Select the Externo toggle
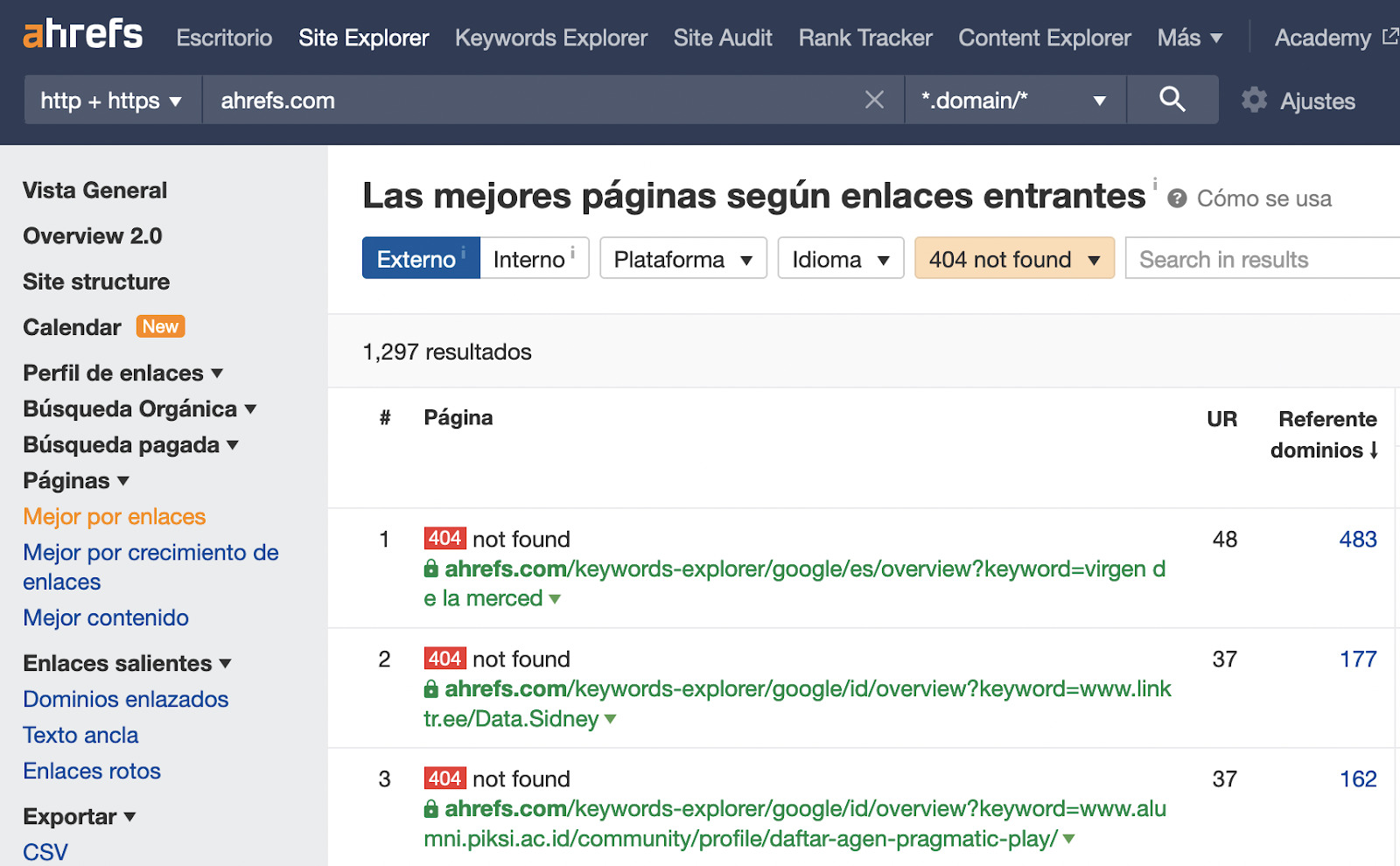Screen dimensions: 1400x866 click(x=420, y=259)
